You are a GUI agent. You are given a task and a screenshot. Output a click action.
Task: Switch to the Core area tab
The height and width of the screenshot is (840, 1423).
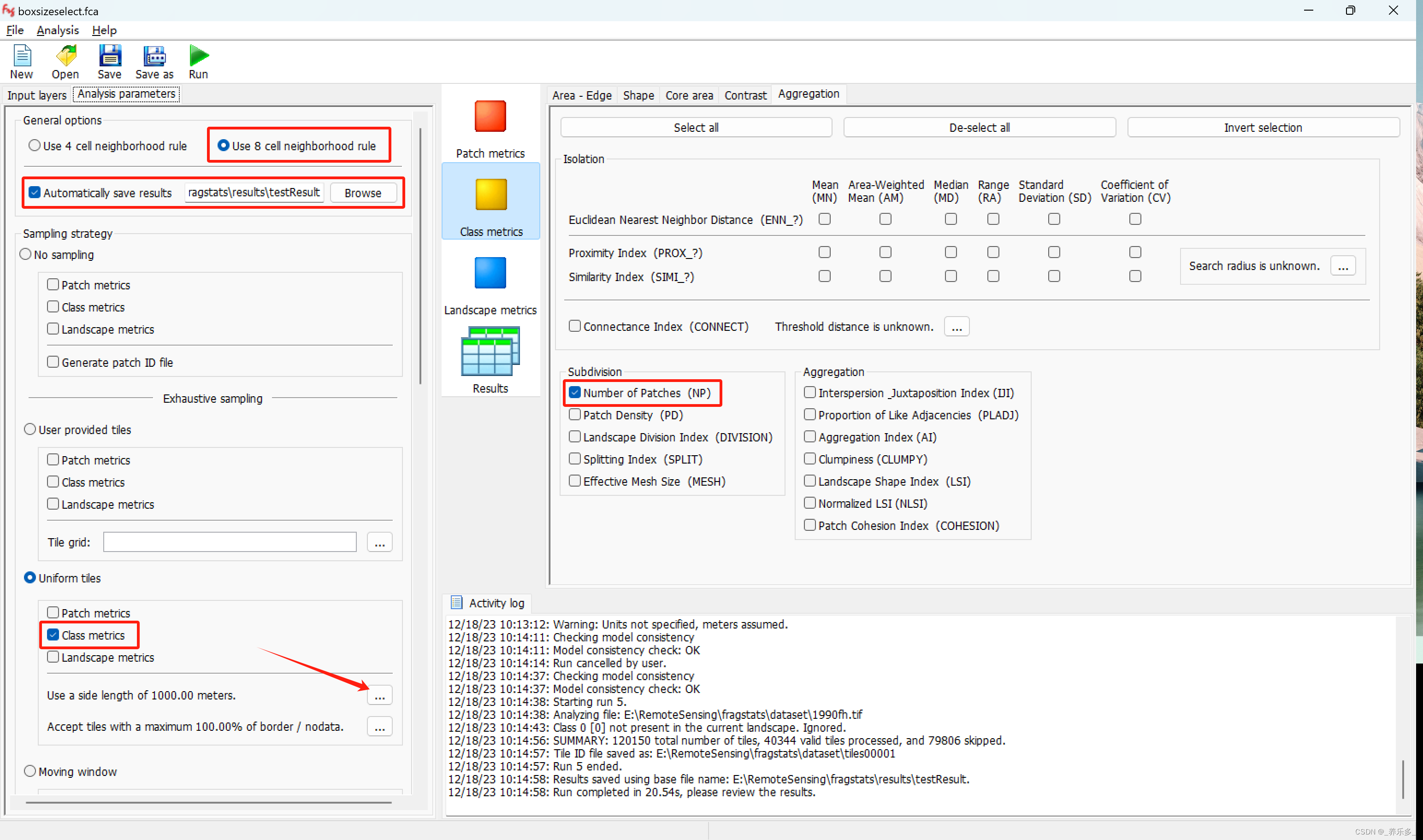689,95
